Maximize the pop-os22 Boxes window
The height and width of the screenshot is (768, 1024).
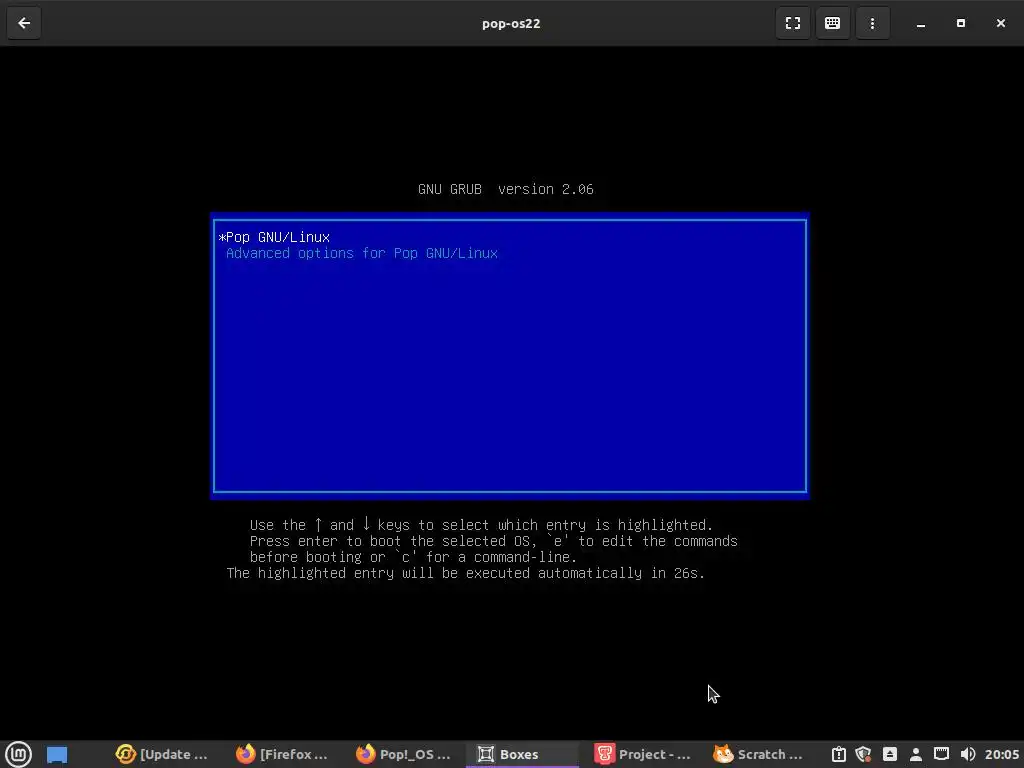(x=961, y=24)
